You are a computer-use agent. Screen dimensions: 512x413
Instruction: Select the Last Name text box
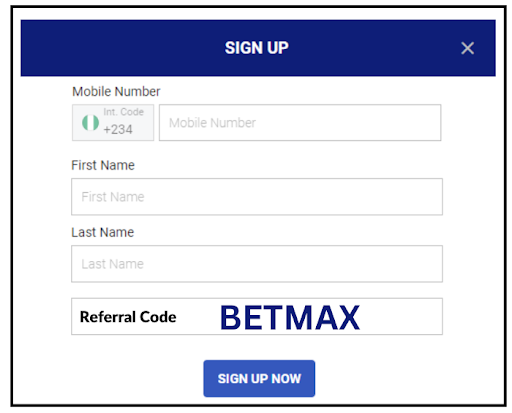click(257, 264)
